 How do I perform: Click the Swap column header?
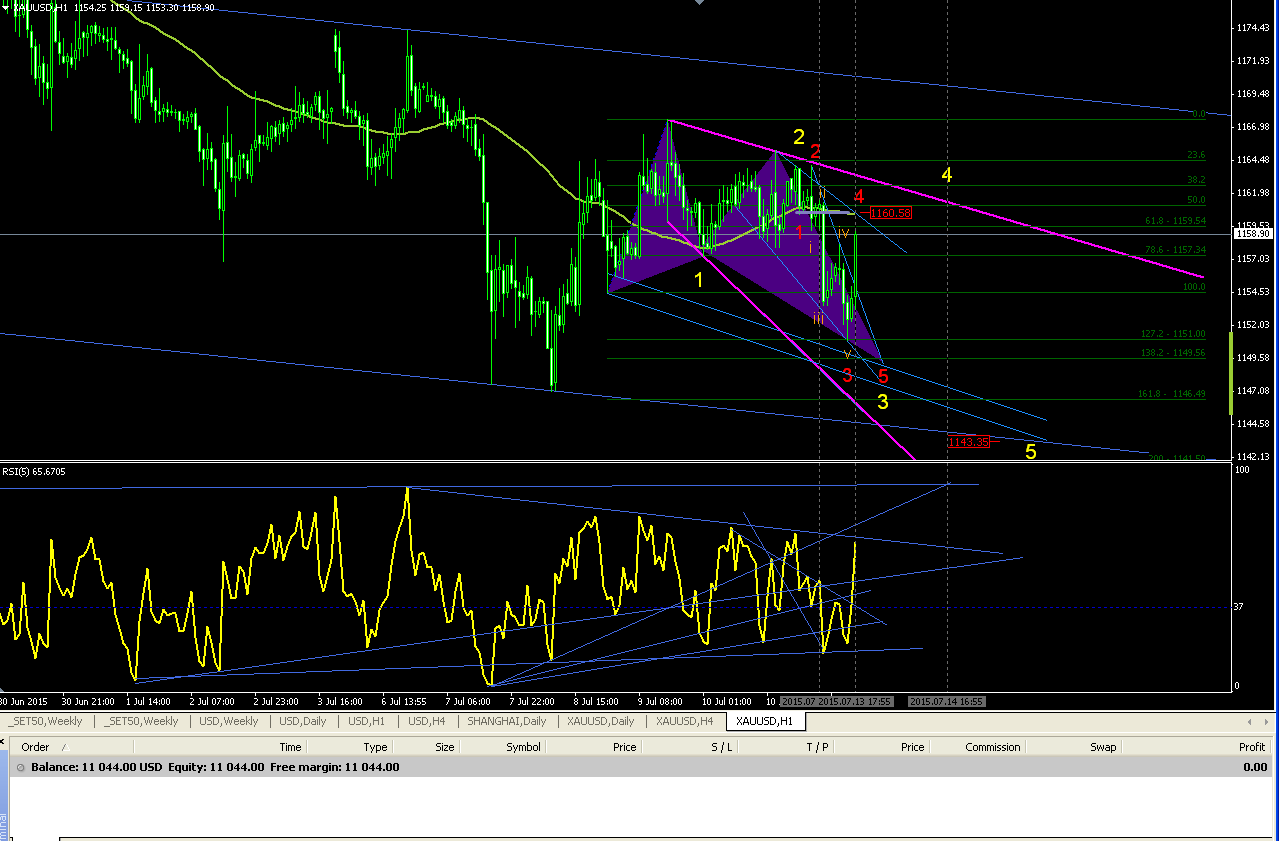1103,747
